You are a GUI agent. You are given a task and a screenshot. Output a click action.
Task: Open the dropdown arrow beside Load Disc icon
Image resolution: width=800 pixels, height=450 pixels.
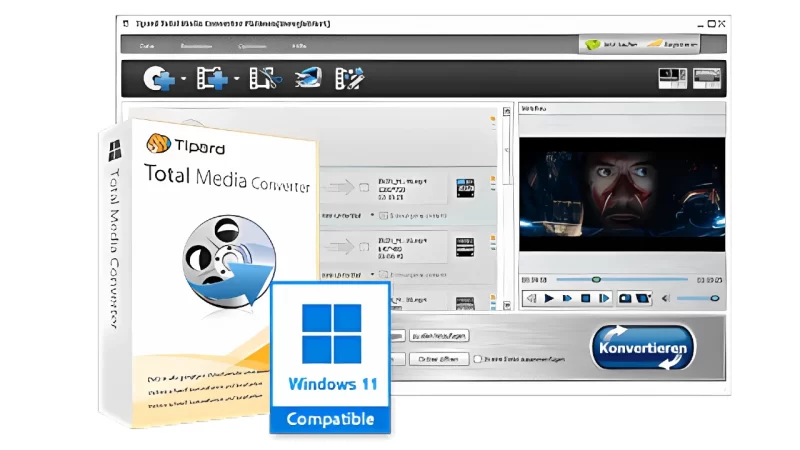[x=184, y=79]
